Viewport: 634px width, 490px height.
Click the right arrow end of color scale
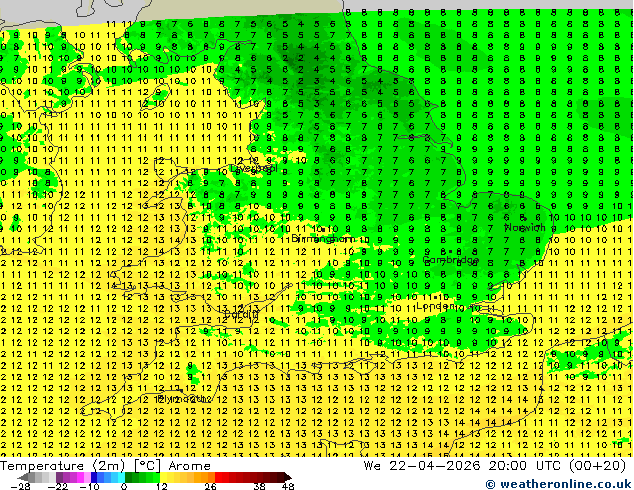(x=288, y=477)
